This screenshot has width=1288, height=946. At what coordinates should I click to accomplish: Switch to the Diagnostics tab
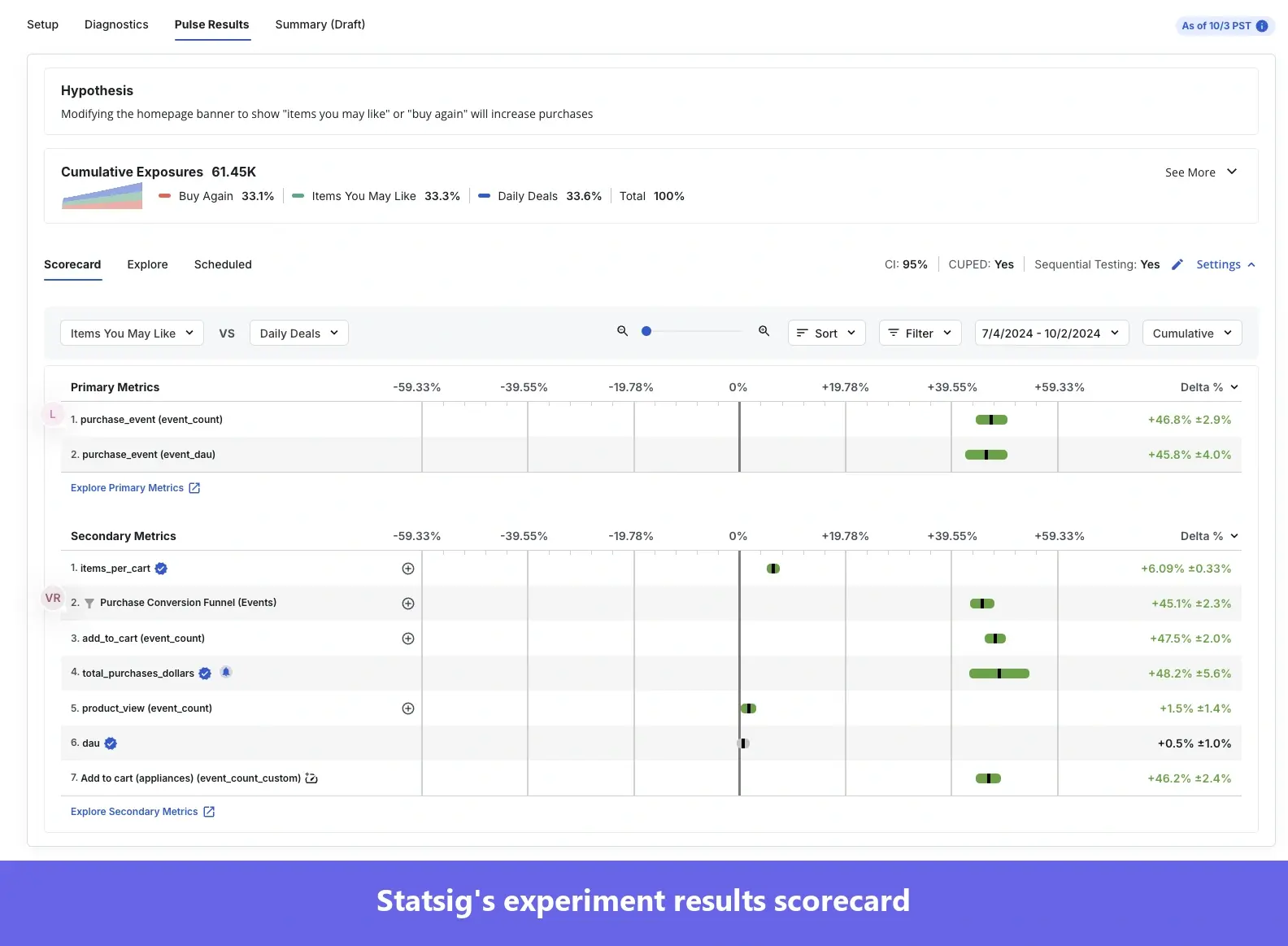(x=116, y=24)
